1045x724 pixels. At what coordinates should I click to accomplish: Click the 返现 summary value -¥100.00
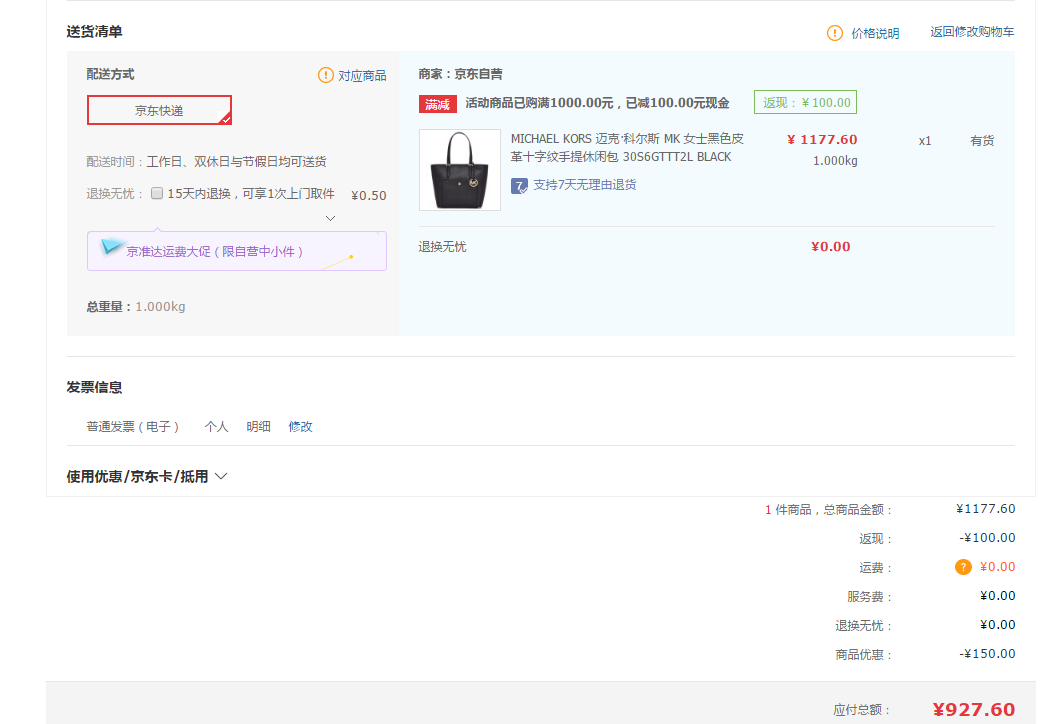tap(988, 538)
